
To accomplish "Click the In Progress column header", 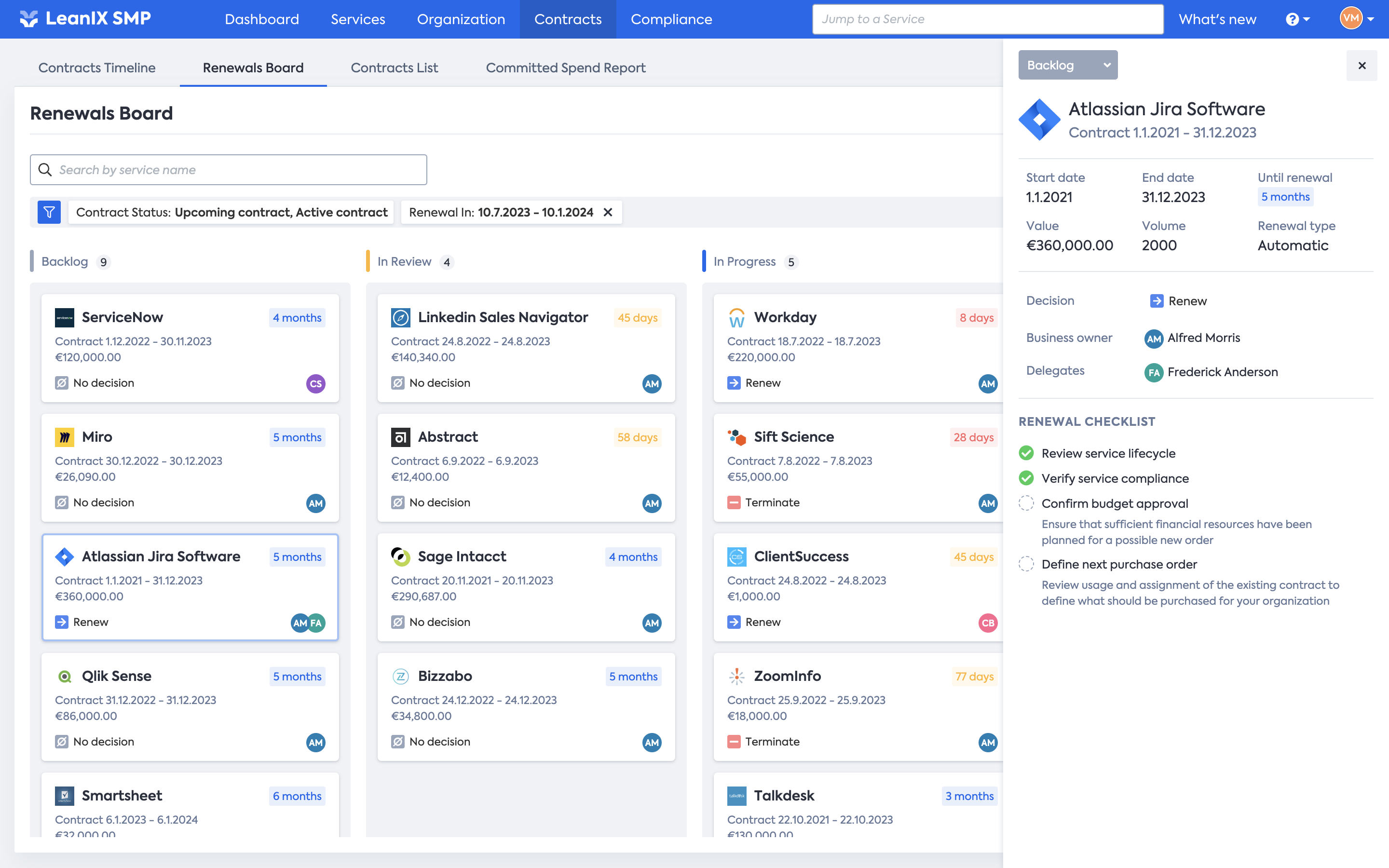I will 745,262.
